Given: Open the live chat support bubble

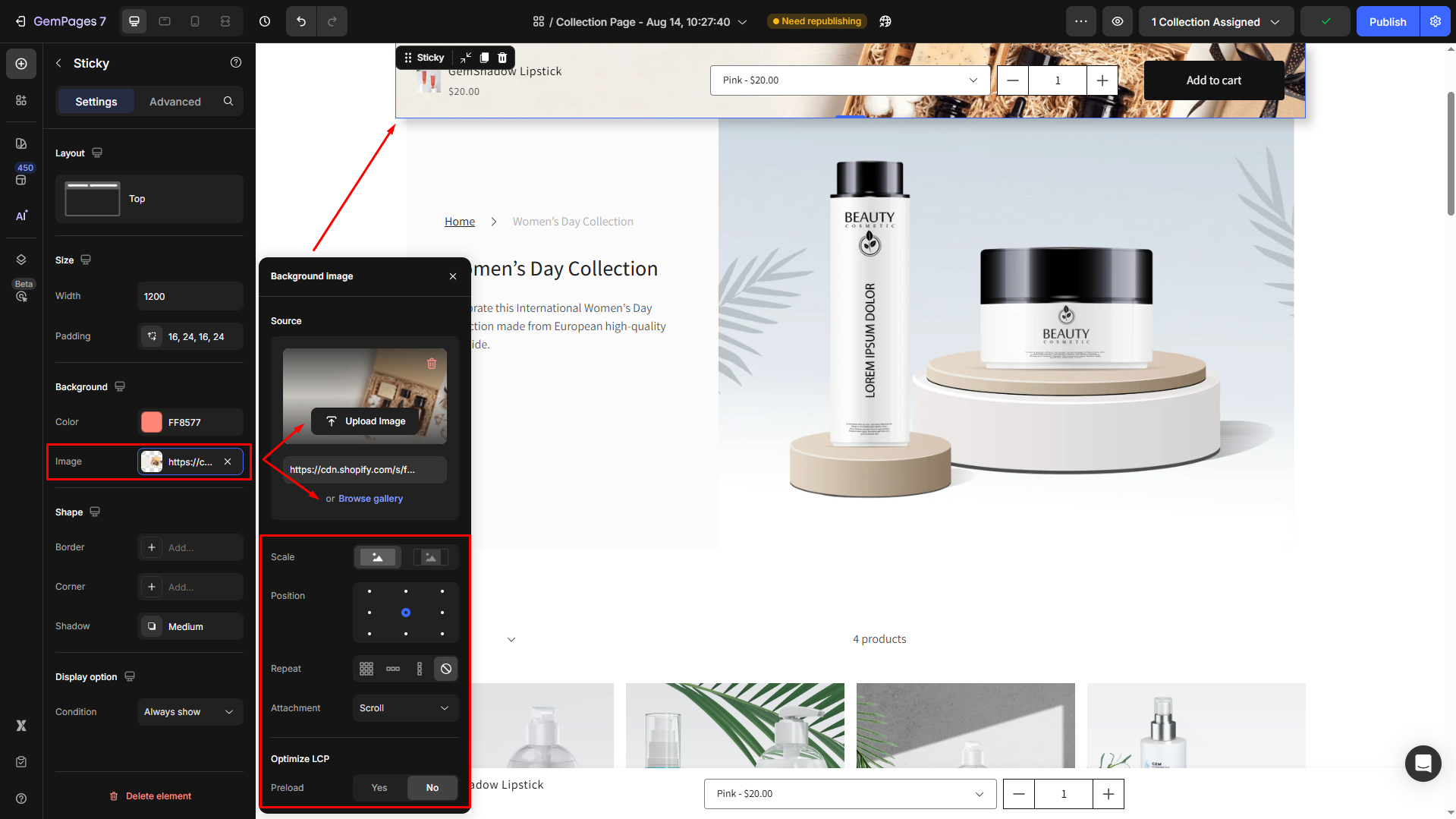Looking at the screenshot, I should tap(1423, 763).
